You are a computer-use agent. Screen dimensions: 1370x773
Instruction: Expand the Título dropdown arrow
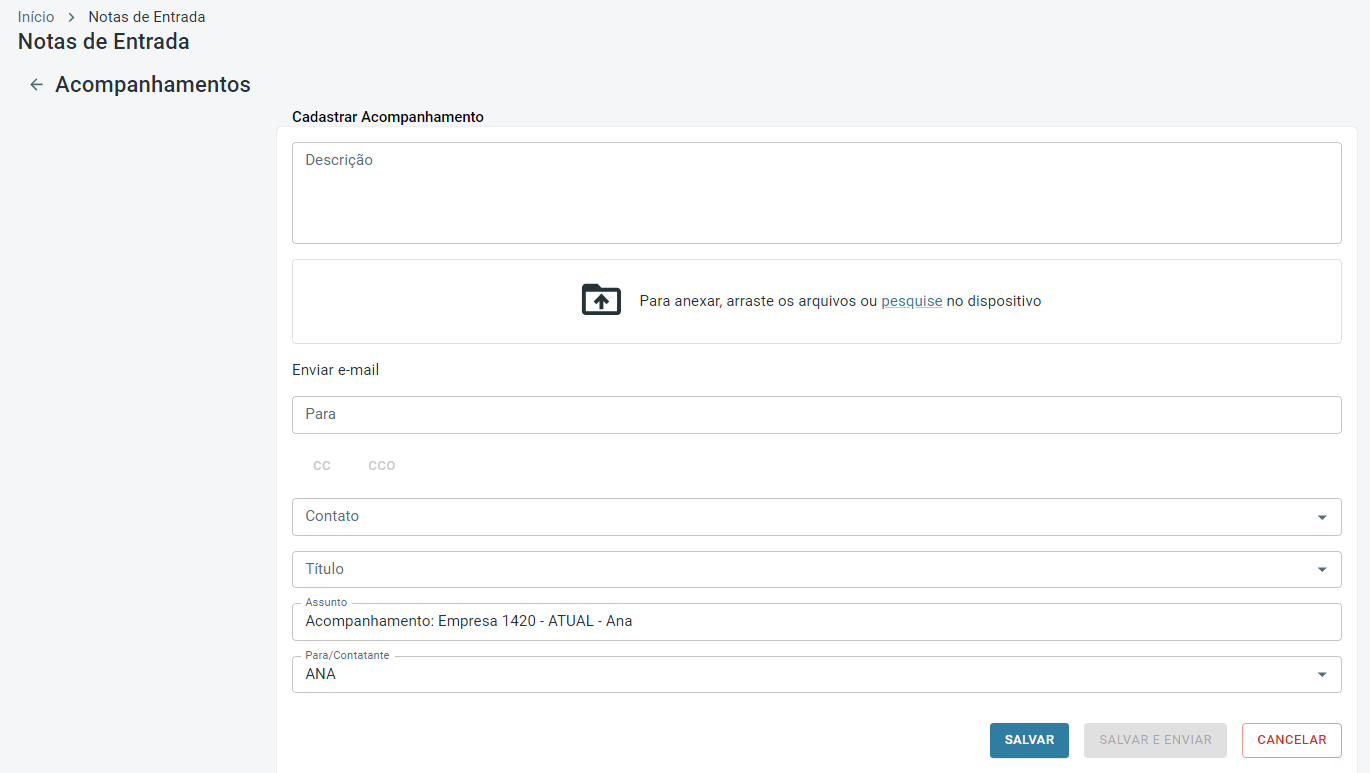coord(1322,570)
